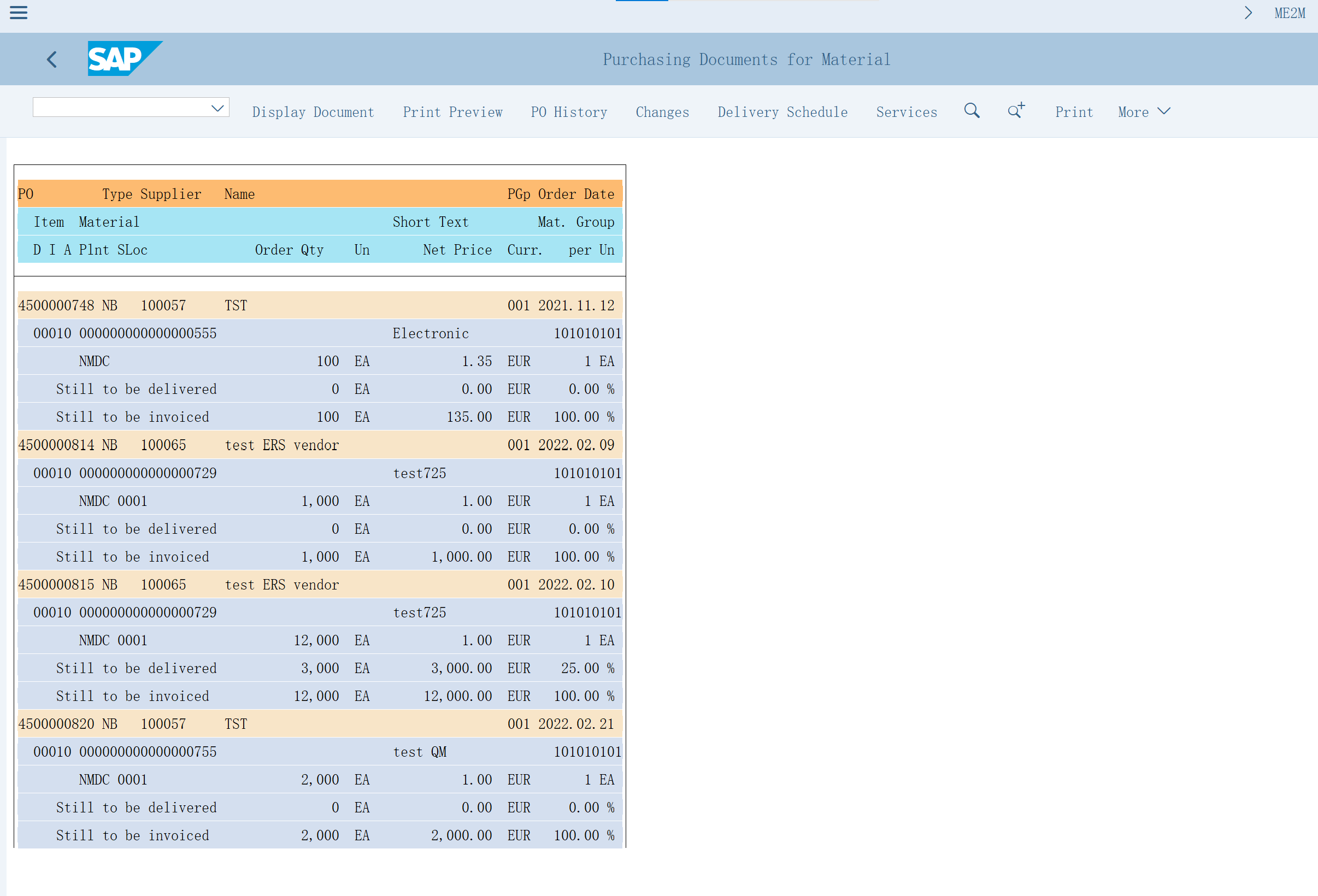Click the search-next magnifier plus icon
Screen dimensions: 1318x896
1016,110
